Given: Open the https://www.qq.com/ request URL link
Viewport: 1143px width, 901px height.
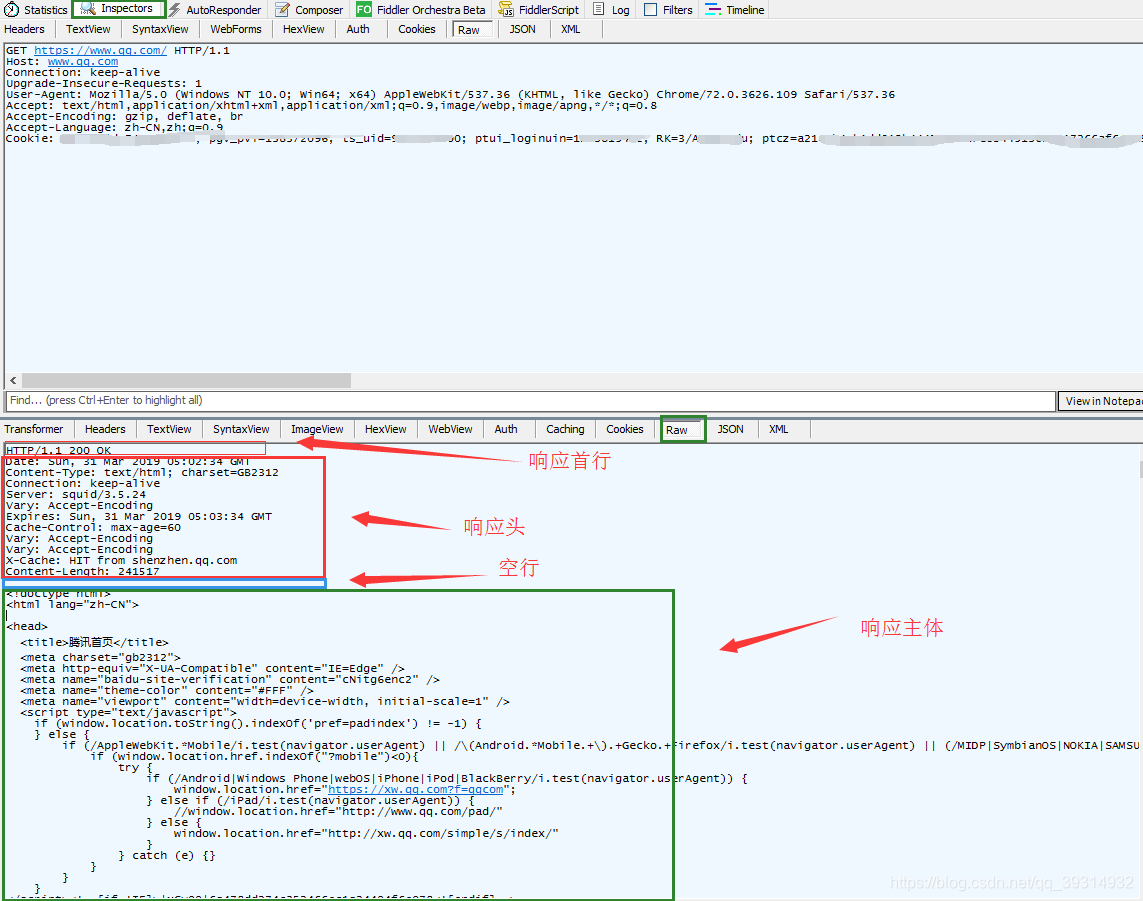Looking at the screenshot, I should (x=101, y=50).
